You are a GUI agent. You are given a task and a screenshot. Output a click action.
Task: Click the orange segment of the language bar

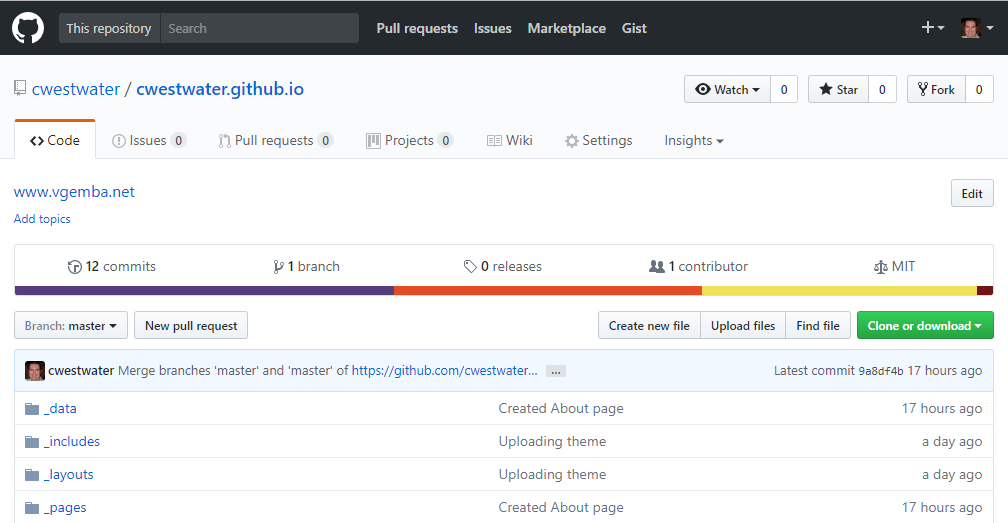[x=548, y=290]
